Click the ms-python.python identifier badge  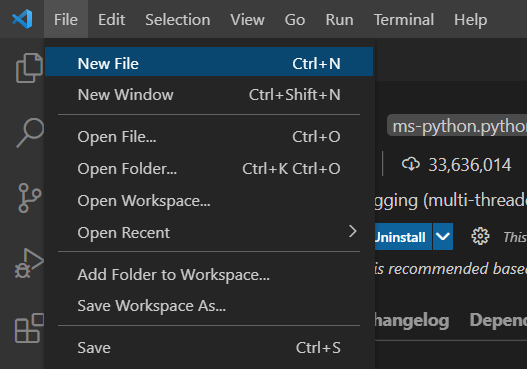pyautogui.click(x=457, y=126)
